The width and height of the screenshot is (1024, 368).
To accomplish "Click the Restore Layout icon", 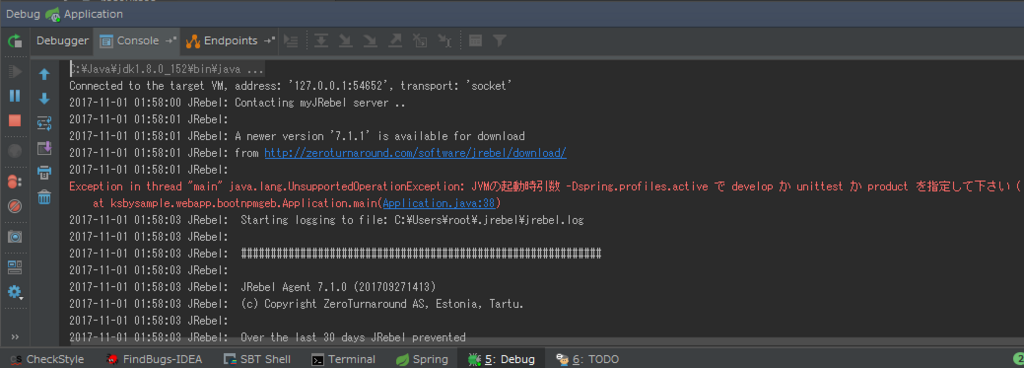I will 14,267.
